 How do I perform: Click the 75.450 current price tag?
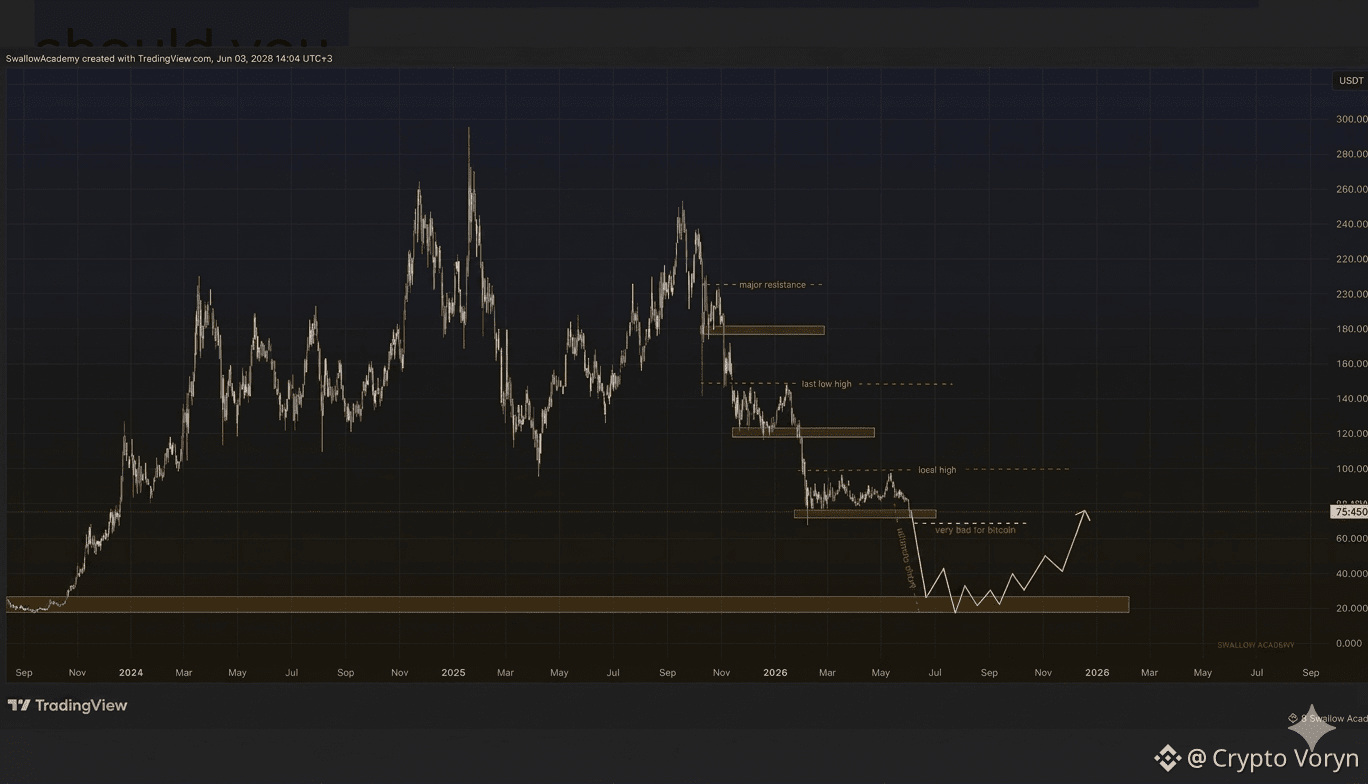(1350, 512)
